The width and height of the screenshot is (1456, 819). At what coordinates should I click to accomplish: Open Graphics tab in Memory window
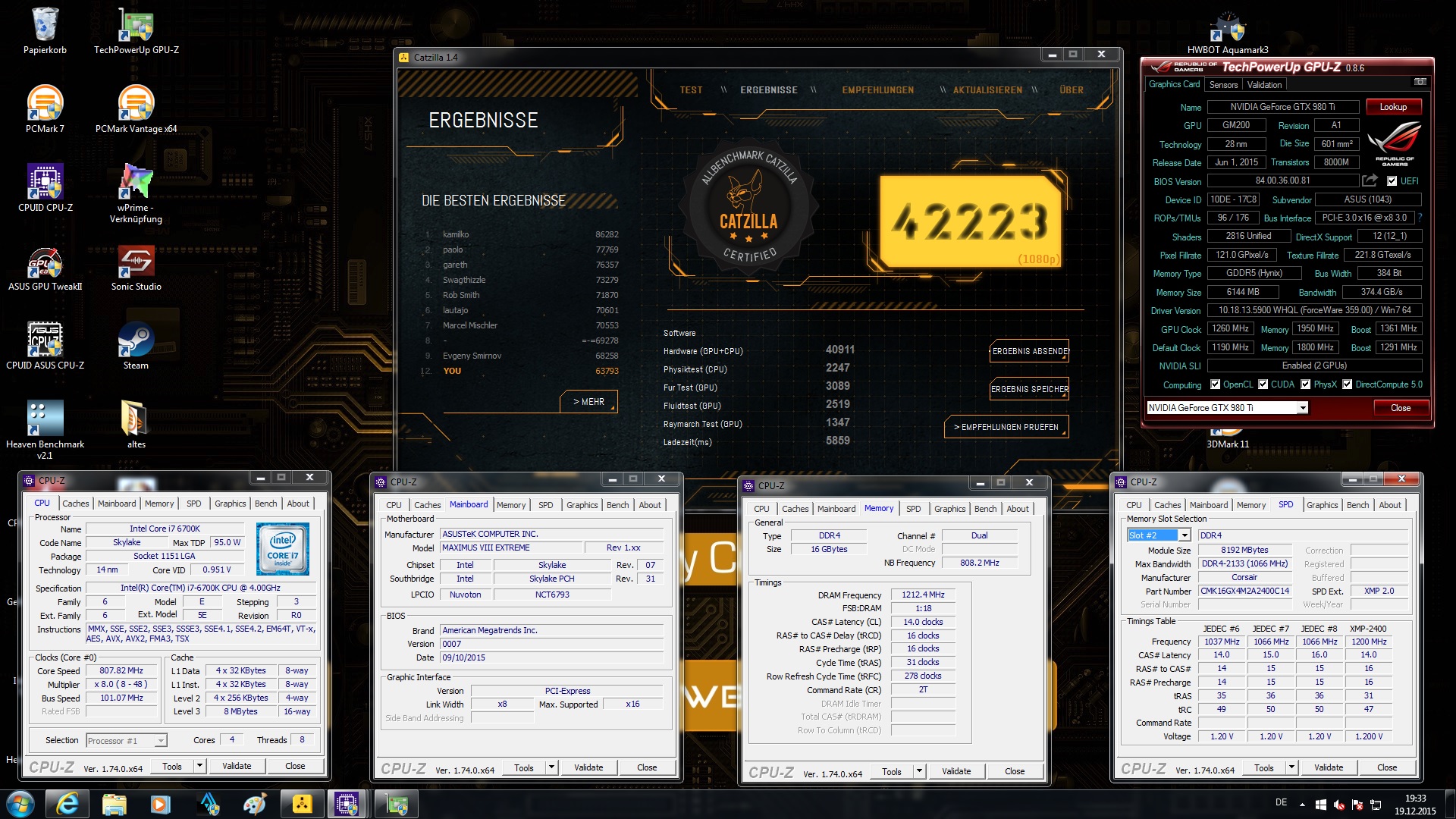[949, 509]
